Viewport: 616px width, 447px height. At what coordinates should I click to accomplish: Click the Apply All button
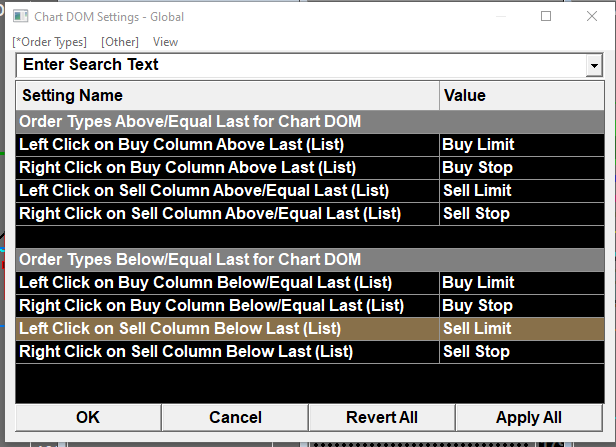(x=528, y=417)
